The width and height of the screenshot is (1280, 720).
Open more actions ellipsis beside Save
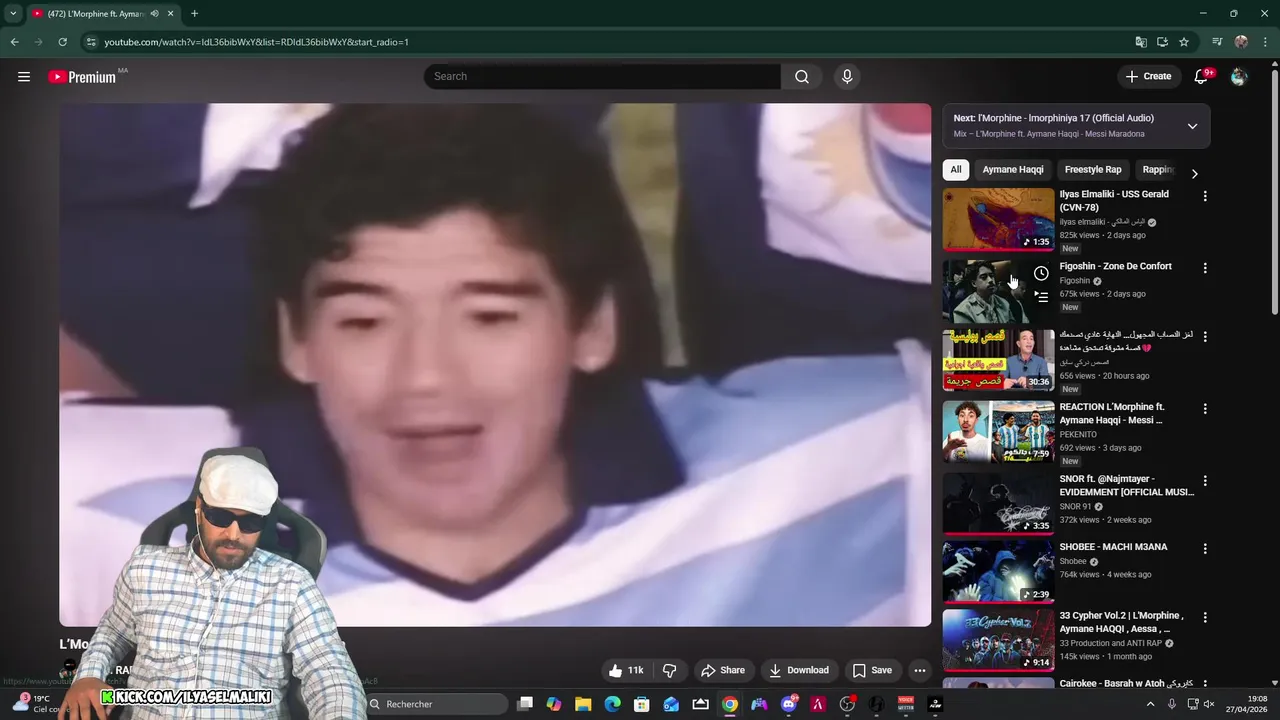coord(920,670)
